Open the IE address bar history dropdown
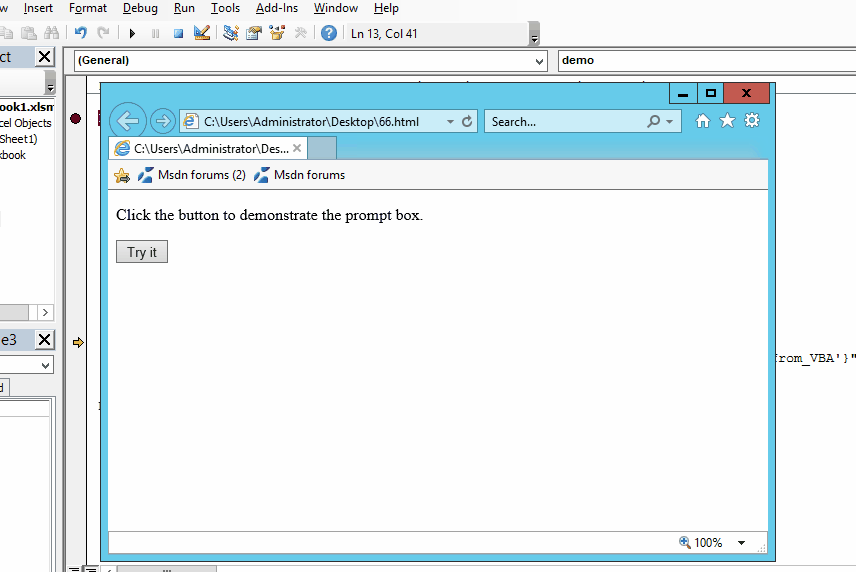 [450, 122]
